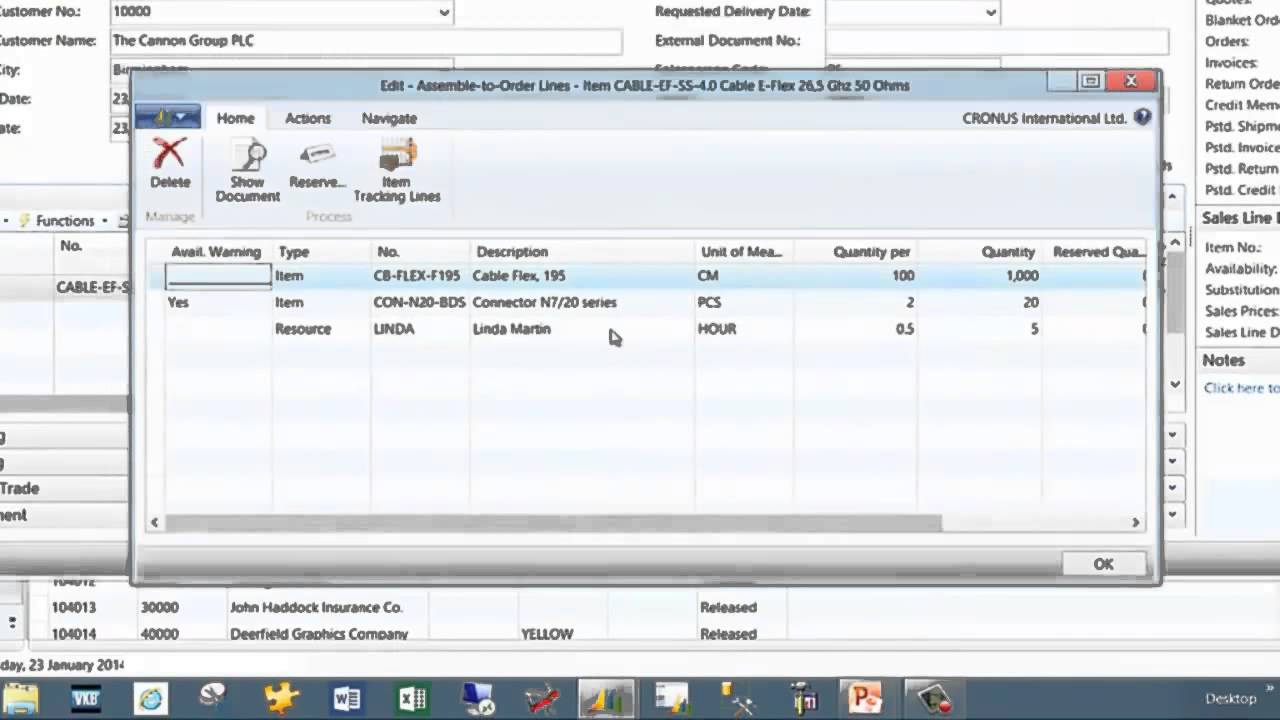Click the puzzle piece taskbar icon

tap(281, 698)
